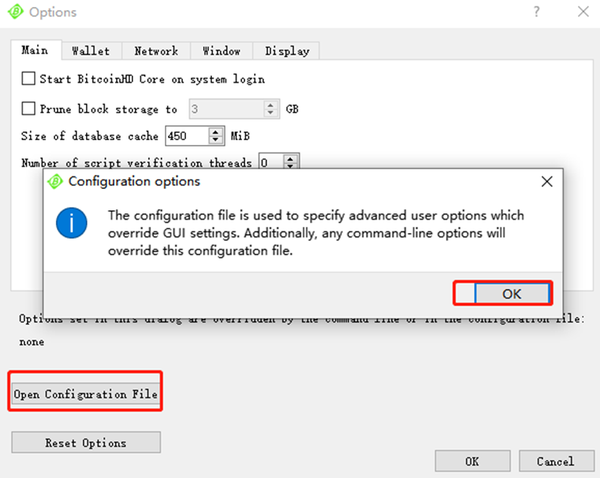Click the blue info icon in the dialog
This screenshot has width=600, height=478.
click(72, 222)
